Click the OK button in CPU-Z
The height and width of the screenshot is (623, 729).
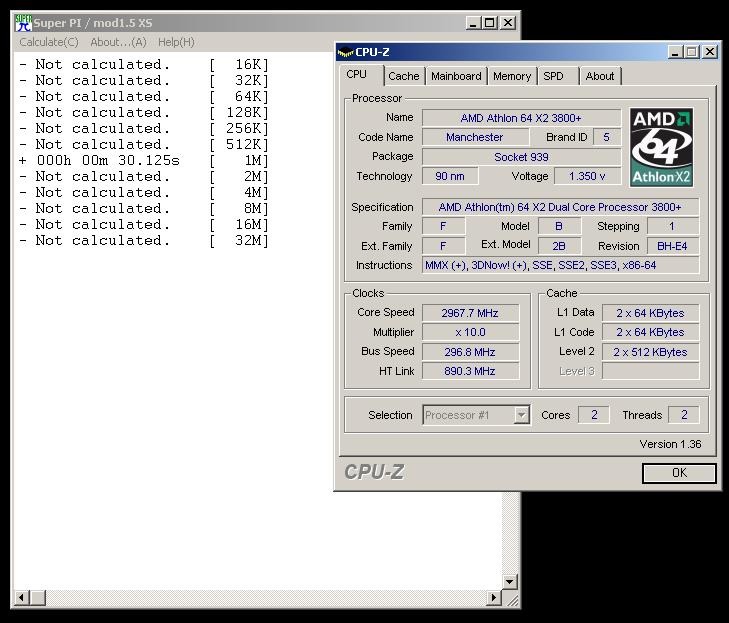coord(679,473)
